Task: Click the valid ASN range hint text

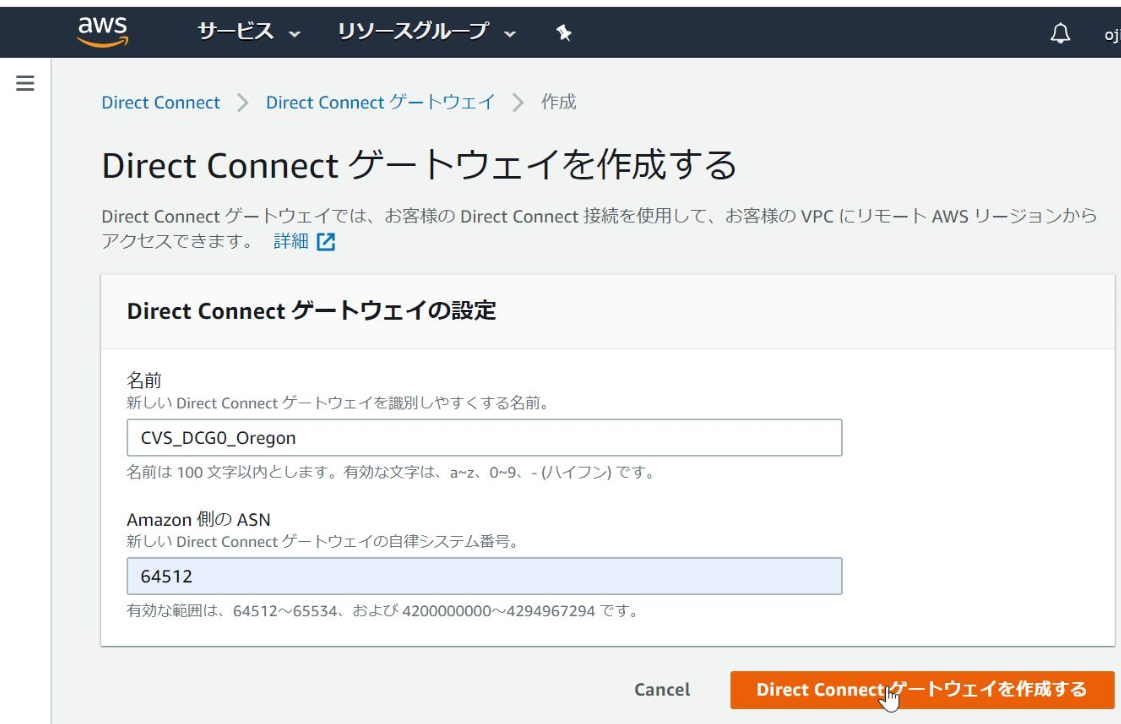Action: click(x=382, y=611)
